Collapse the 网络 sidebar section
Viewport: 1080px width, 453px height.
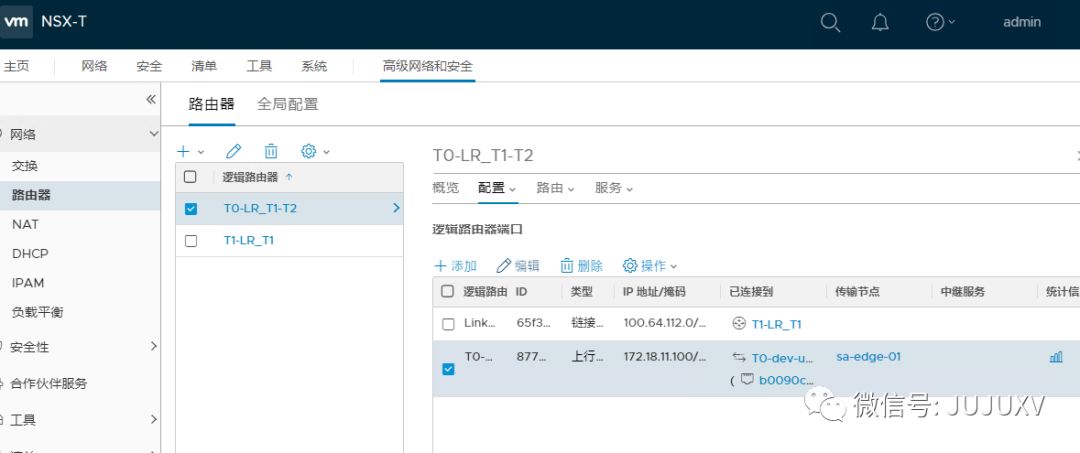point(154,134)
